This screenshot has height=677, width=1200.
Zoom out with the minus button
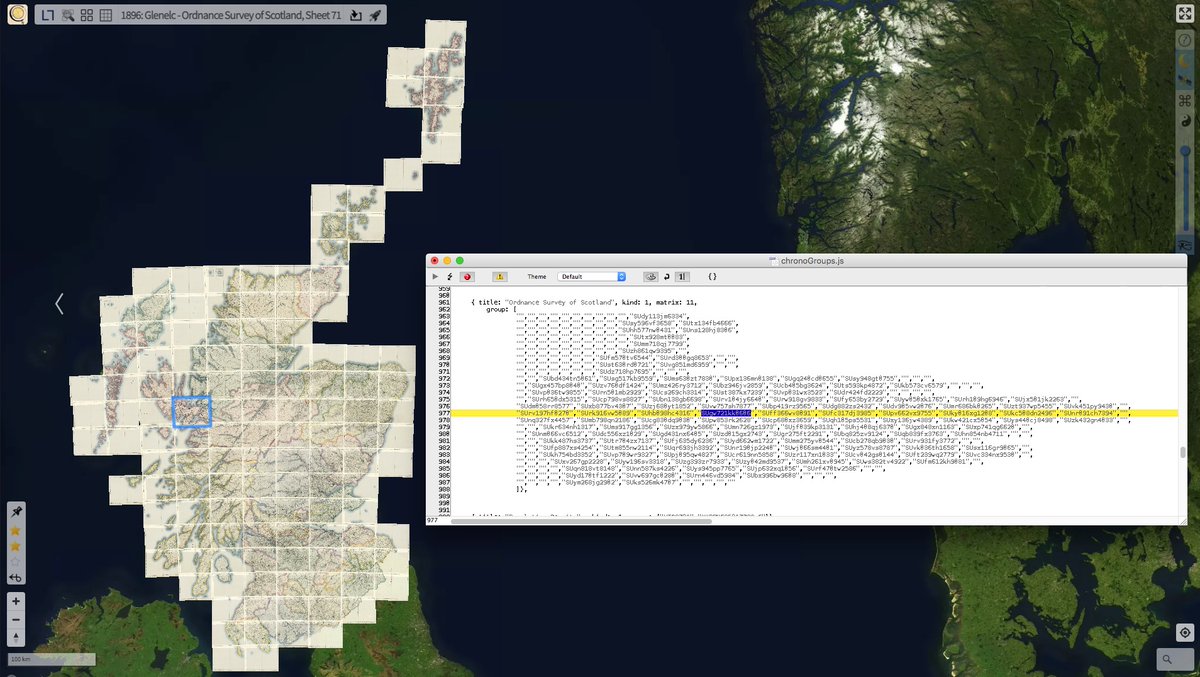[x=16, y=620]
